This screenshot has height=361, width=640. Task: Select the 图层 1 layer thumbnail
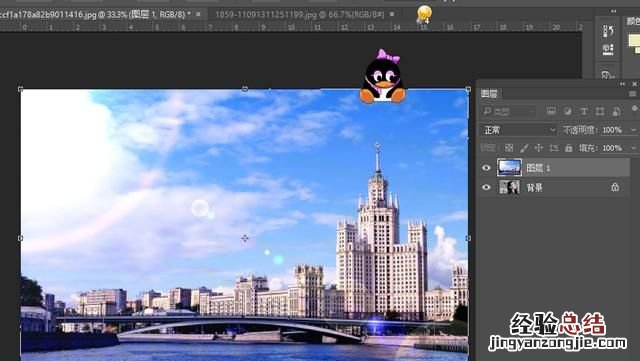509,168
